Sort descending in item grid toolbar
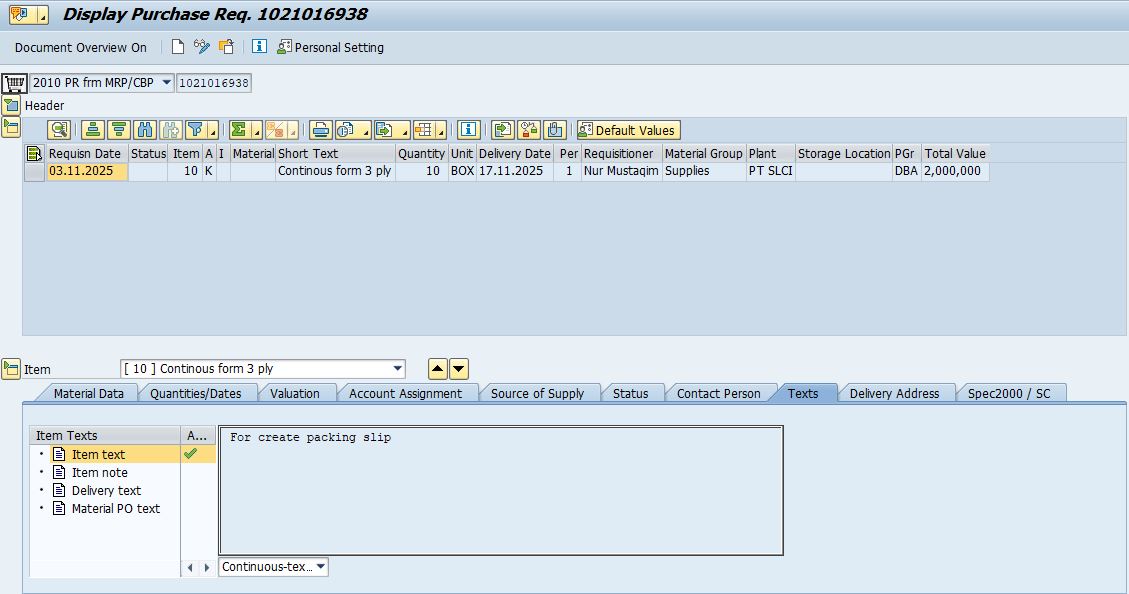 pos(119,130)
